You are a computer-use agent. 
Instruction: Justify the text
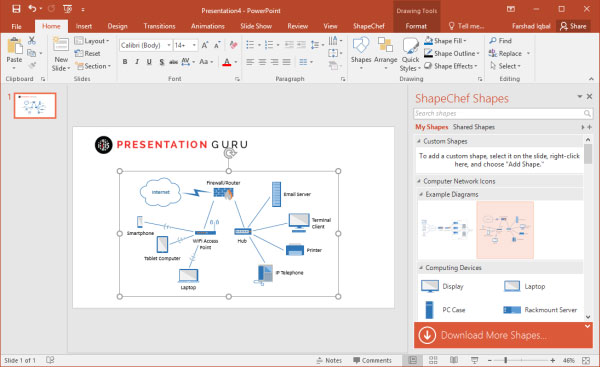[x=287, y=62]
